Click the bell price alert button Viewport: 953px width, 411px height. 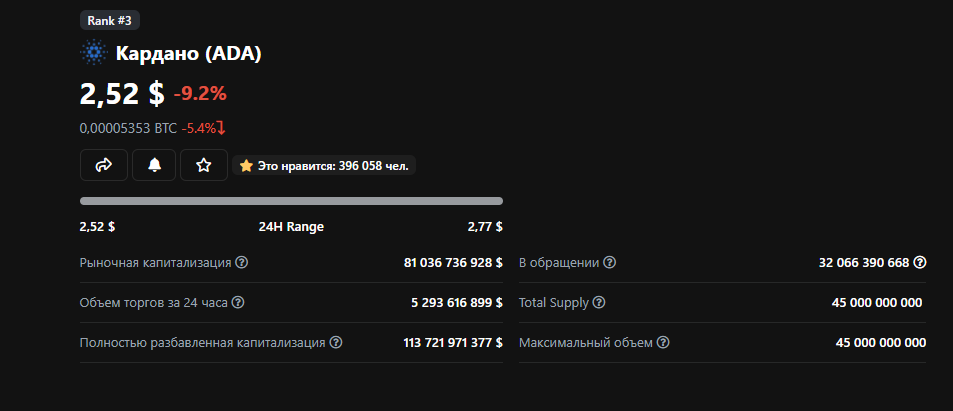[154, 165]
